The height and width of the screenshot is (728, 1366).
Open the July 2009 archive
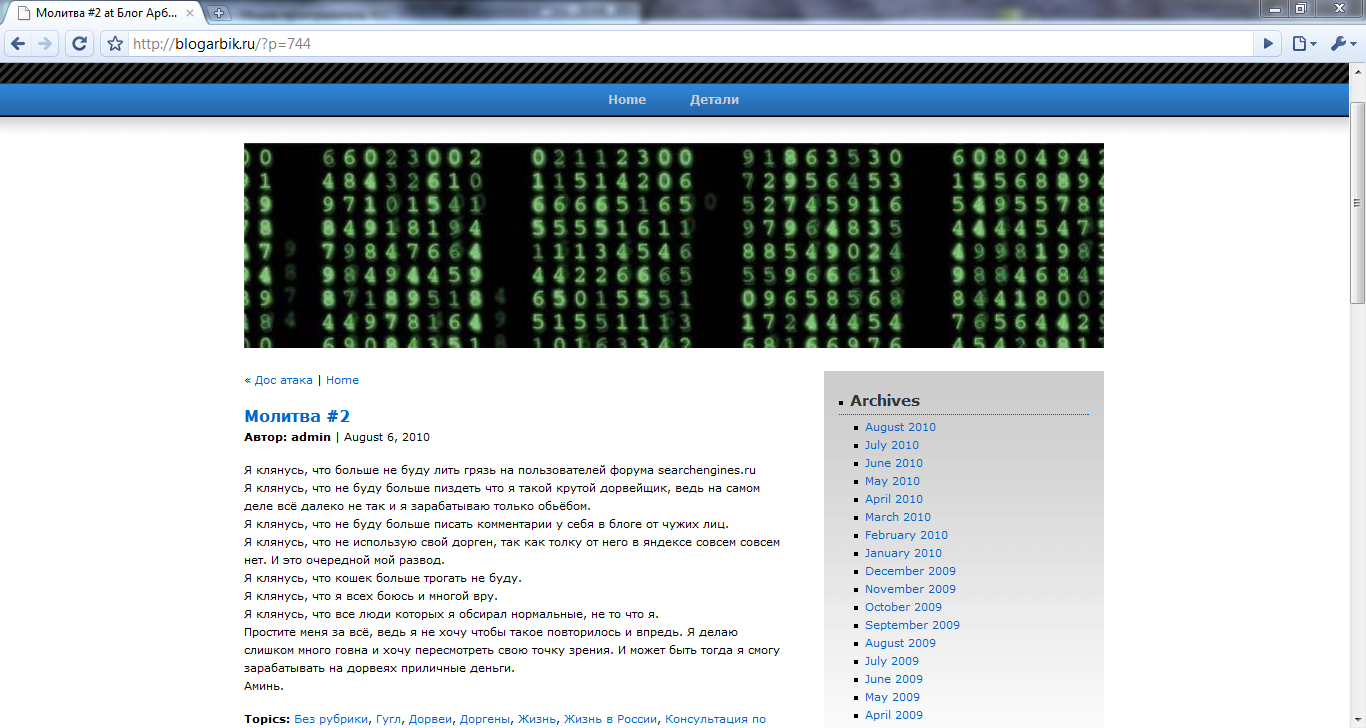point(892,661)
